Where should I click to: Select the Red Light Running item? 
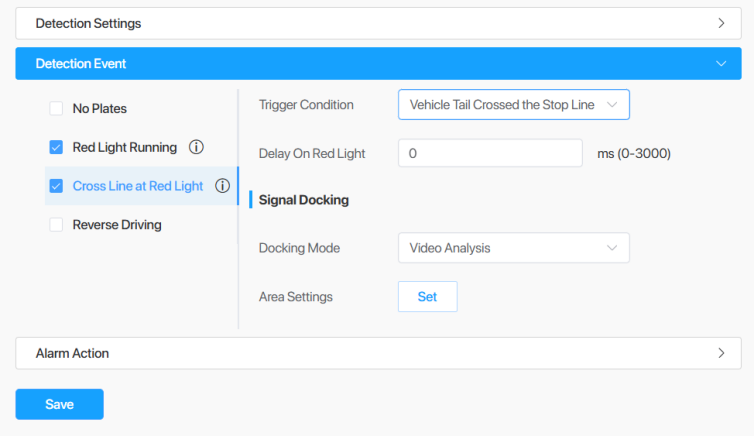[125, 147]
